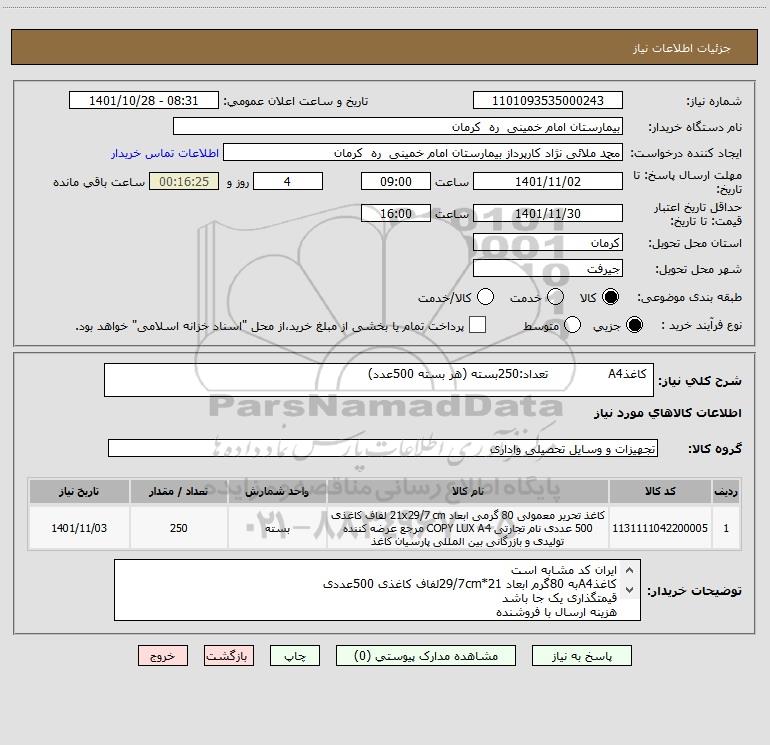Click the بازگشت back button

[x=229, y=656]
